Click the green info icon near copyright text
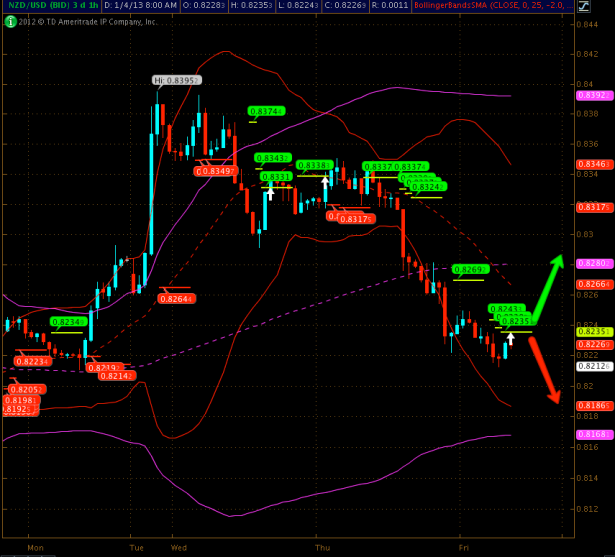This screenshot has height=557, width=615. click(9, 21)
